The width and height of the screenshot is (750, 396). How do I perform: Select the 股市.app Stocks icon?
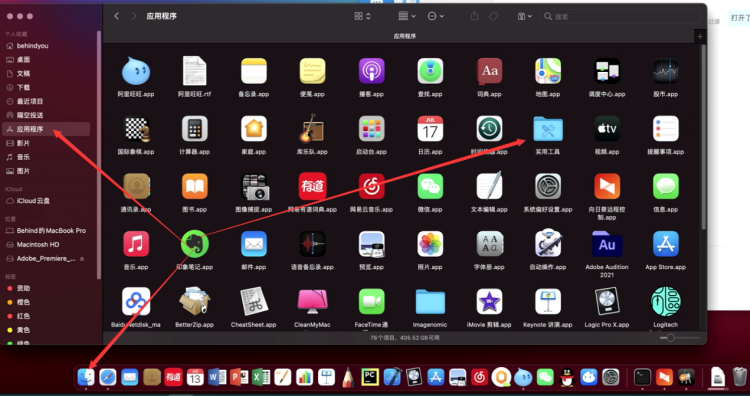[x=666, y=71]
